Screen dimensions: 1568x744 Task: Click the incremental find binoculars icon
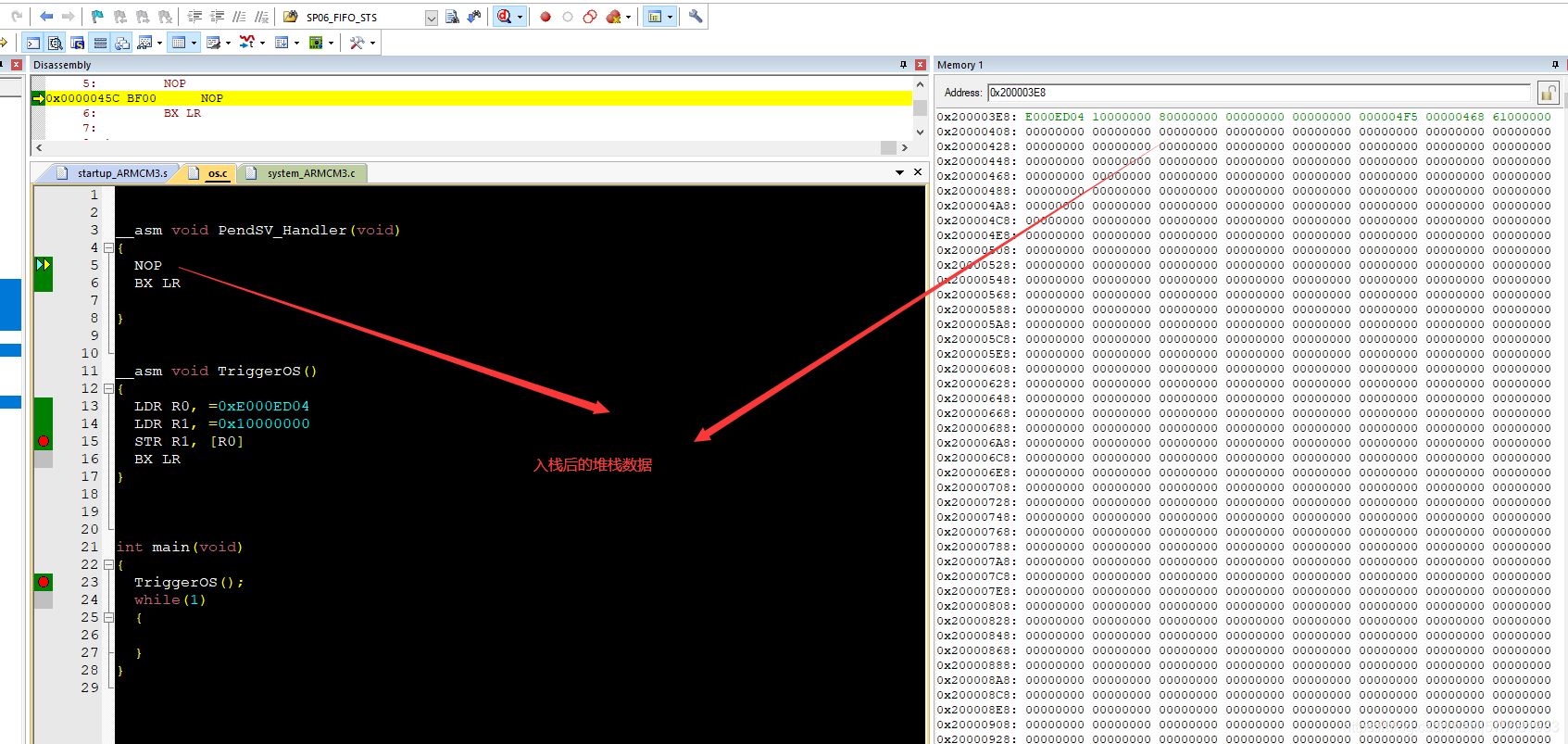click(474, 17)
